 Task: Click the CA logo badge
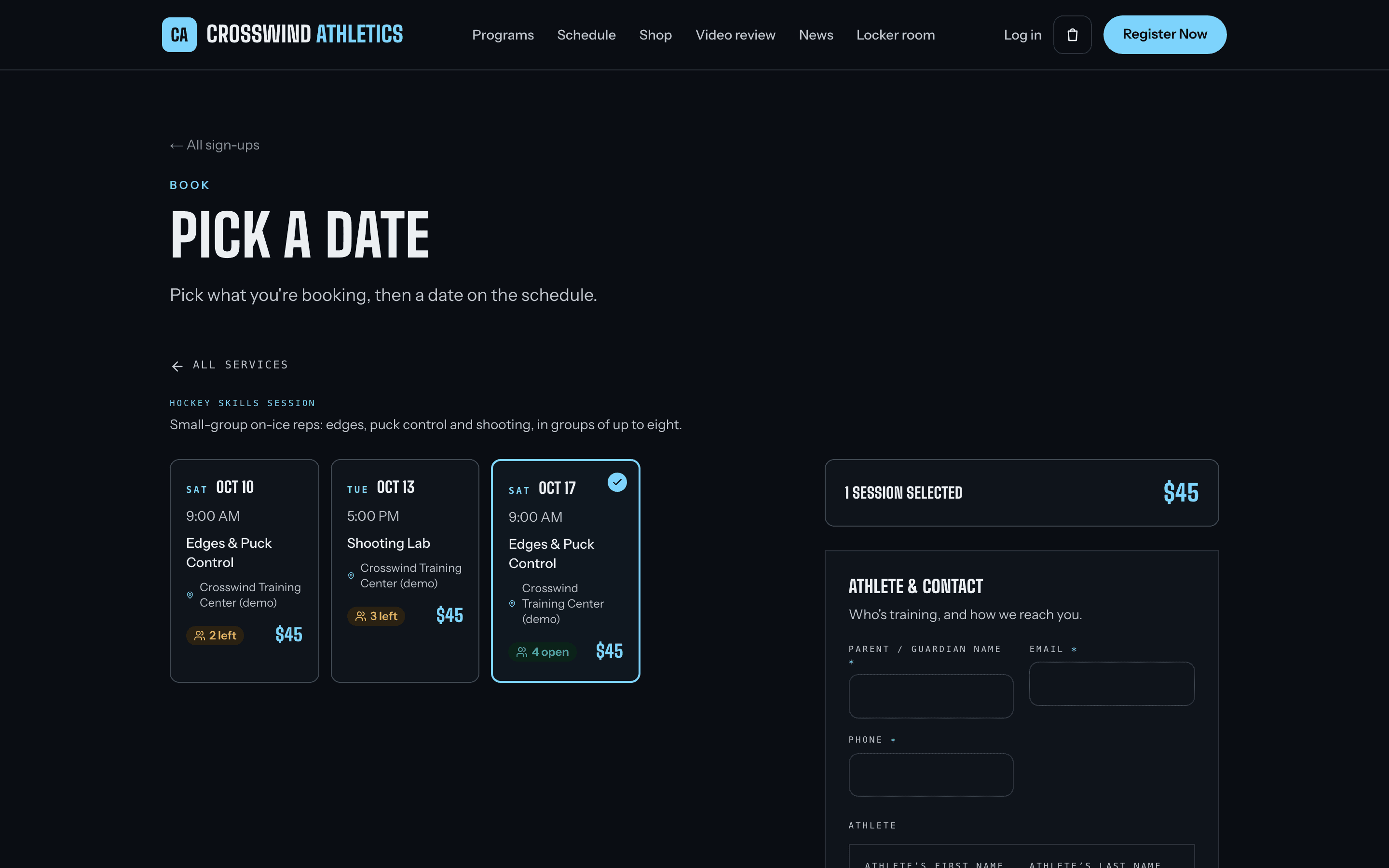click(x=179, y=34)
